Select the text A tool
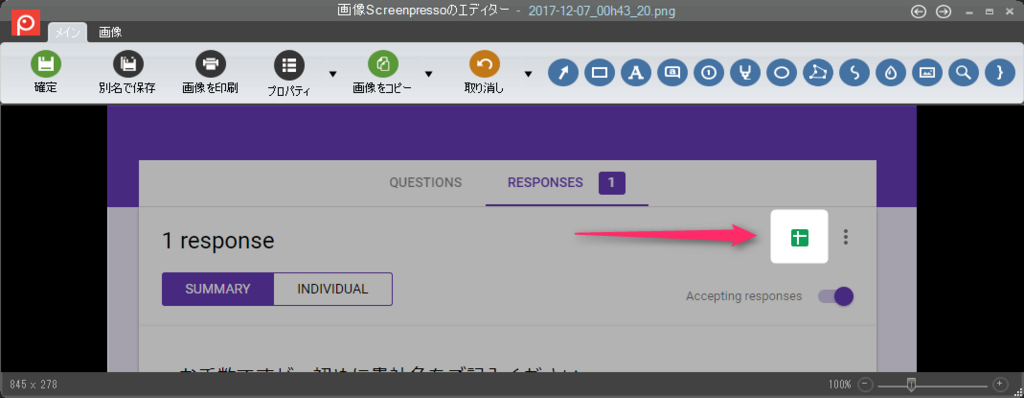The image size is (1024, 398). point(635,73)
